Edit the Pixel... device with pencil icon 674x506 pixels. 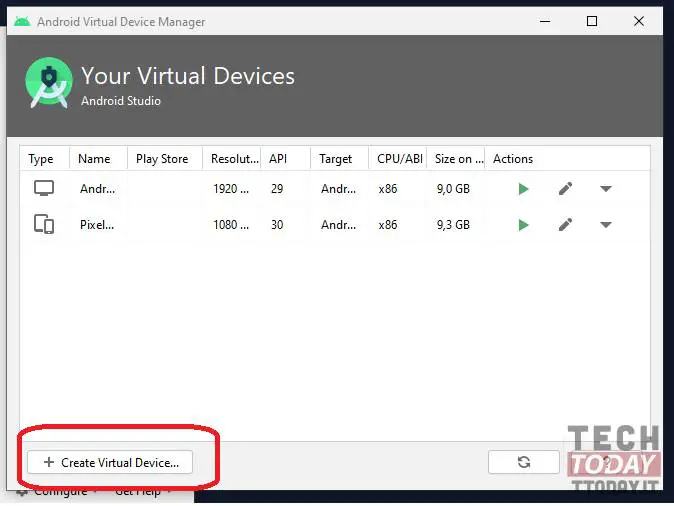click(x=565, y=224)
